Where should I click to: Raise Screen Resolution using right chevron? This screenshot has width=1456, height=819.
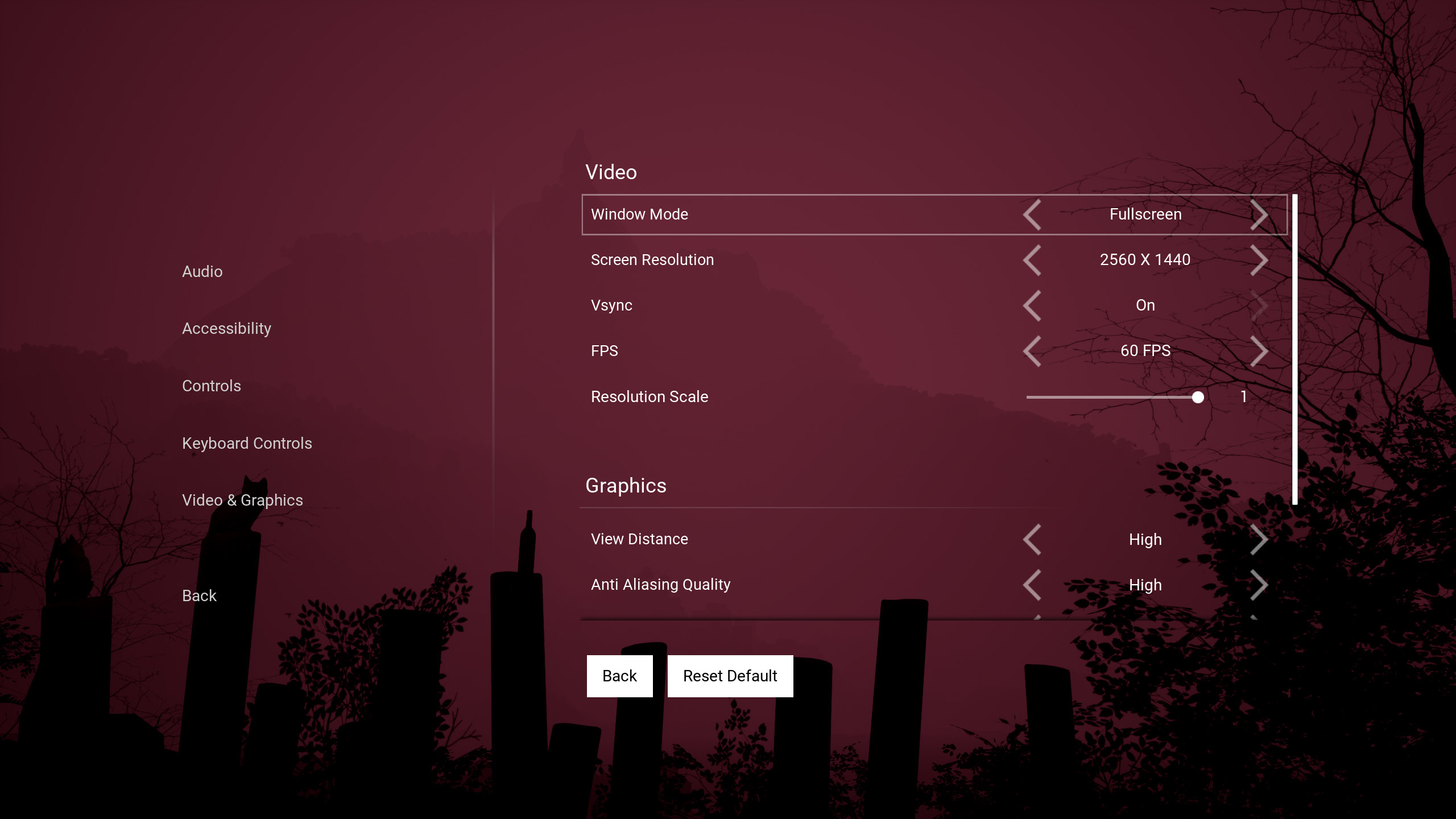1259,260
